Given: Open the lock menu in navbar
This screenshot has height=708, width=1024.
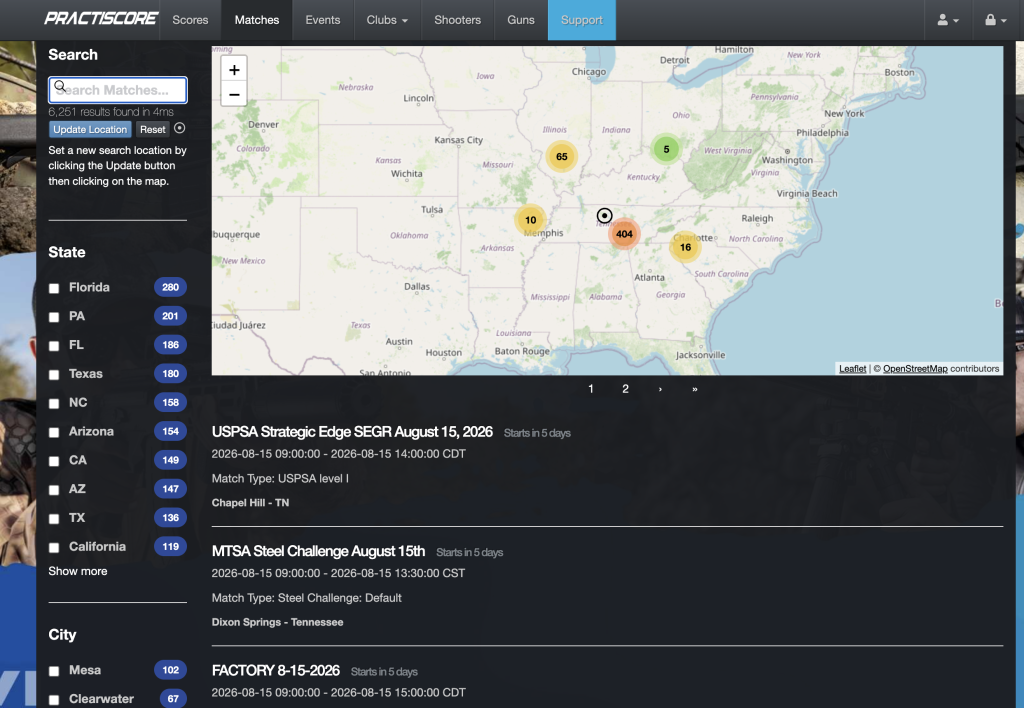Looking at the screenshot, I should [995, 20].
